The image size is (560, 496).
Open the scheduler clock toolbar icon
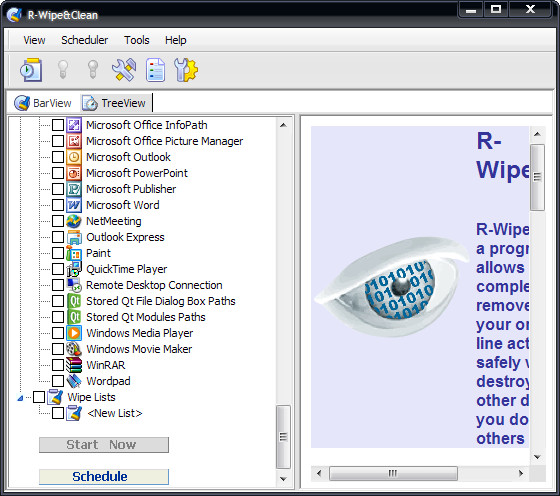click(x=31, y=70)
